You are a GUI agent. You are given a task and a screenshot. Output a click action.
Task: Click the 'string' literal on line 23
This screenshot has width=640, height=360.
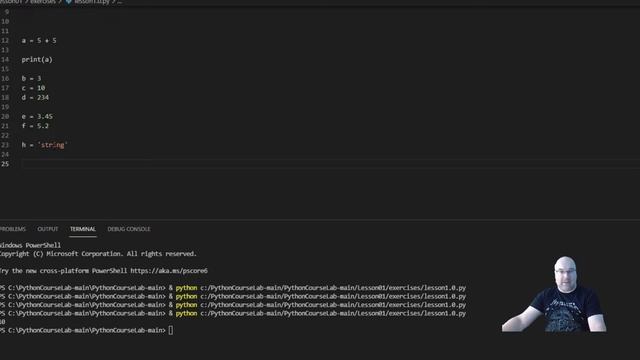click(x=53, y=145)
